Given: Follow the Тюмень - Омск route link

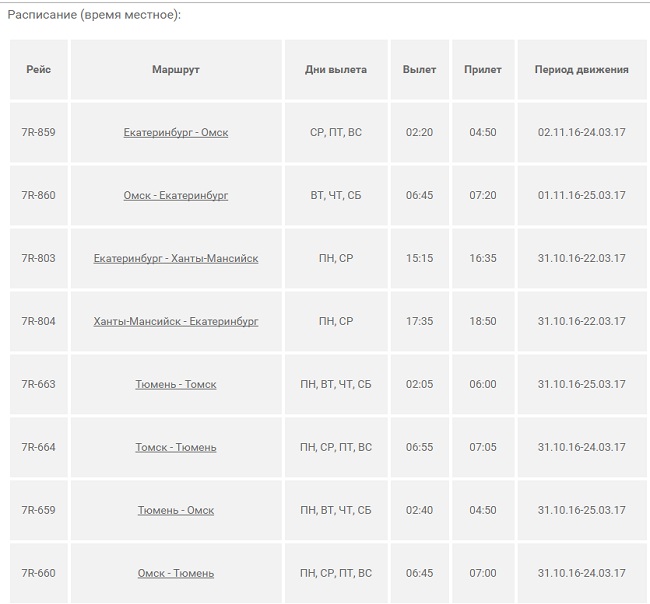Looking at the screenshot, I should pyautogui.click(x=176, y=510).
